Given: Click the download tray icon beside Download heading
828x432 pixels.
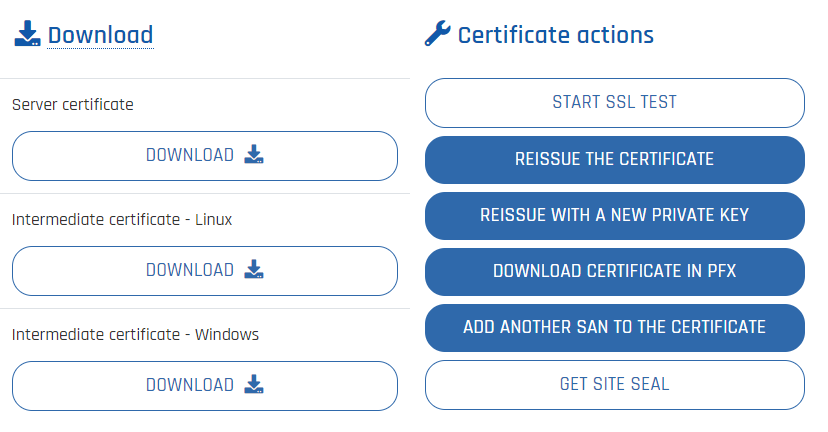Looking at the screenshot, I should coord(27,34).
